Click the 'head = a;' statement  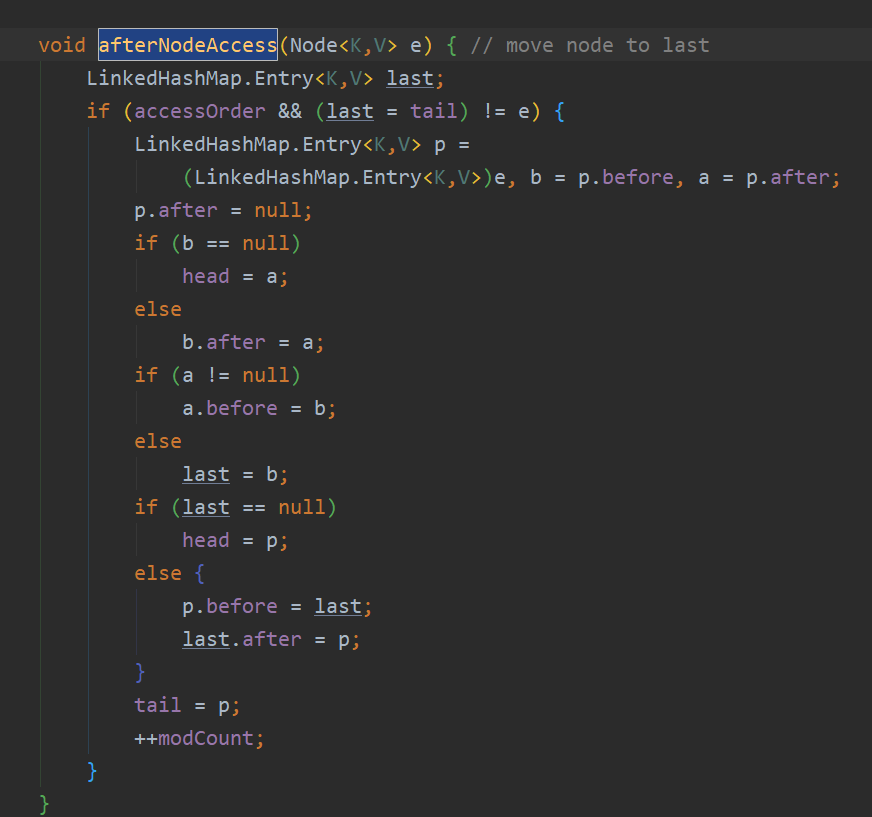[235, 276]
